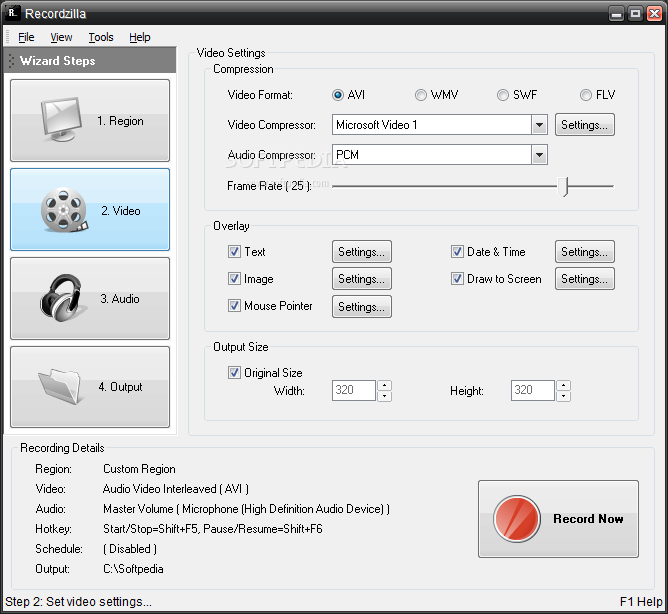Screen dimensions: 668x614
Task: Click the Frame Rate slider thumb
Action: 564,187
